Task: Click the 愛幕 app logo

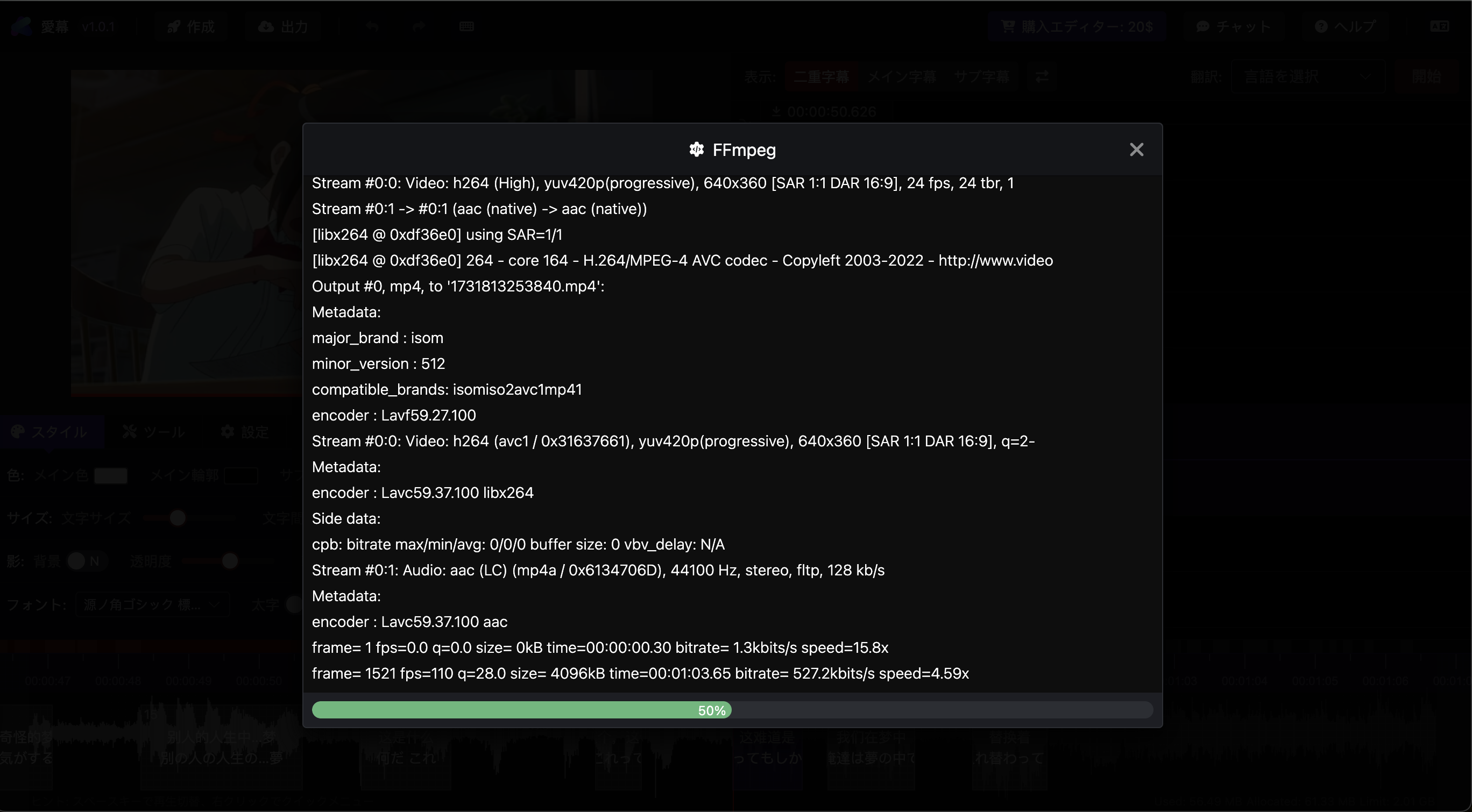Action: [x=20, y=26]
